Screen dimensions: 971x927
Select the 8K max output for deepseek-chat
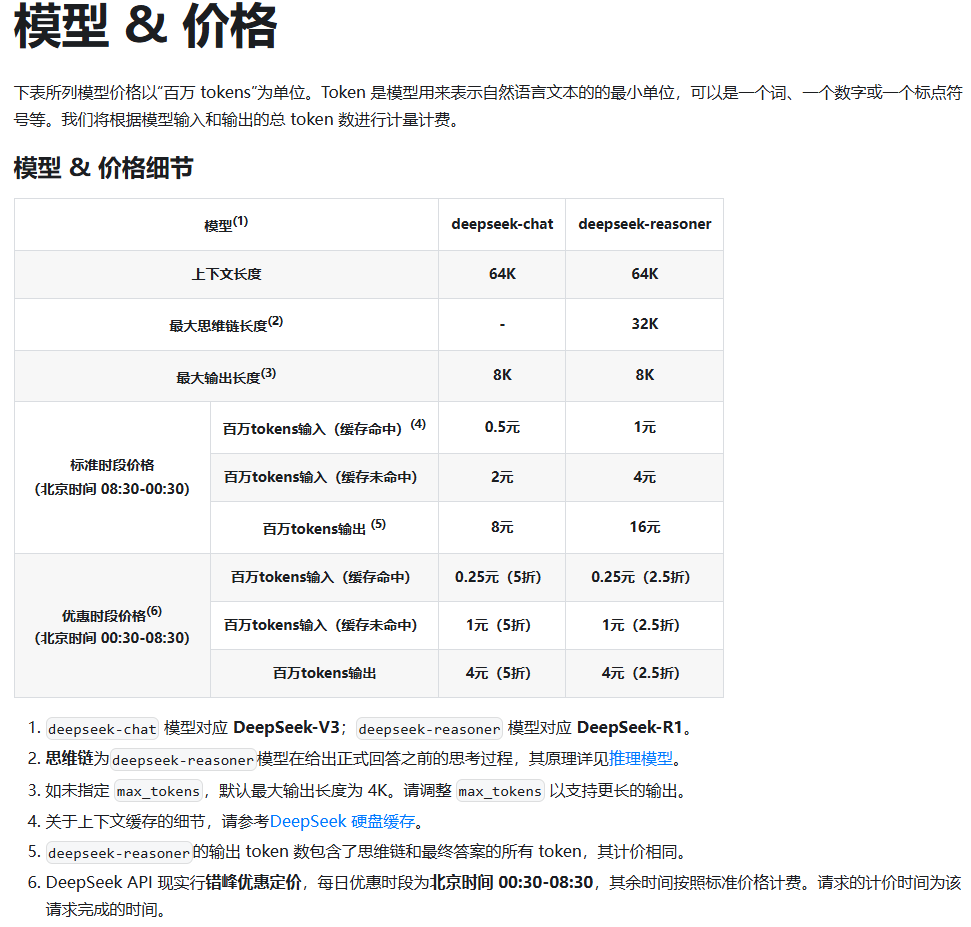(x=502, y=375)
